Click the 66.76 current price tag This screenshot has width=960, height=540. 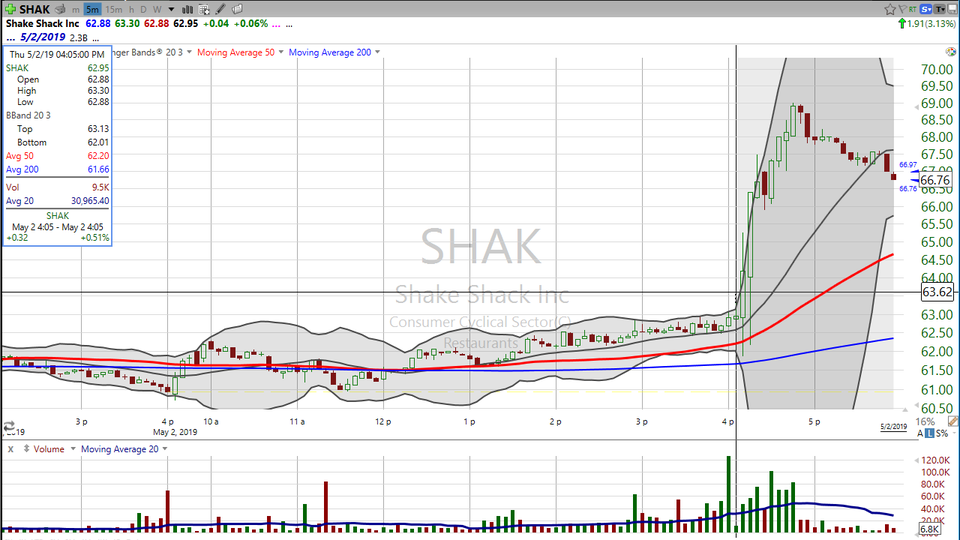(935, 180)
